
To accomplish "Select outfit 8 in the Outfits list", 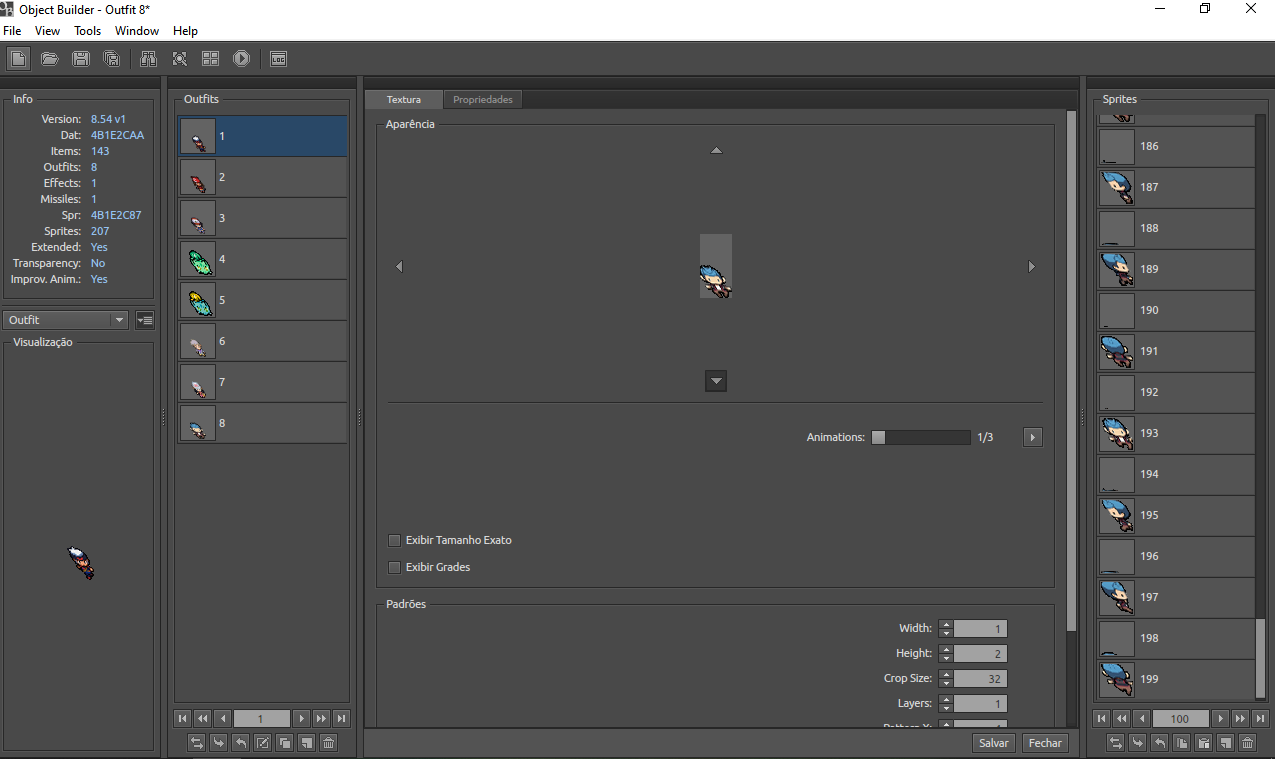I will (x=263, y=423).
